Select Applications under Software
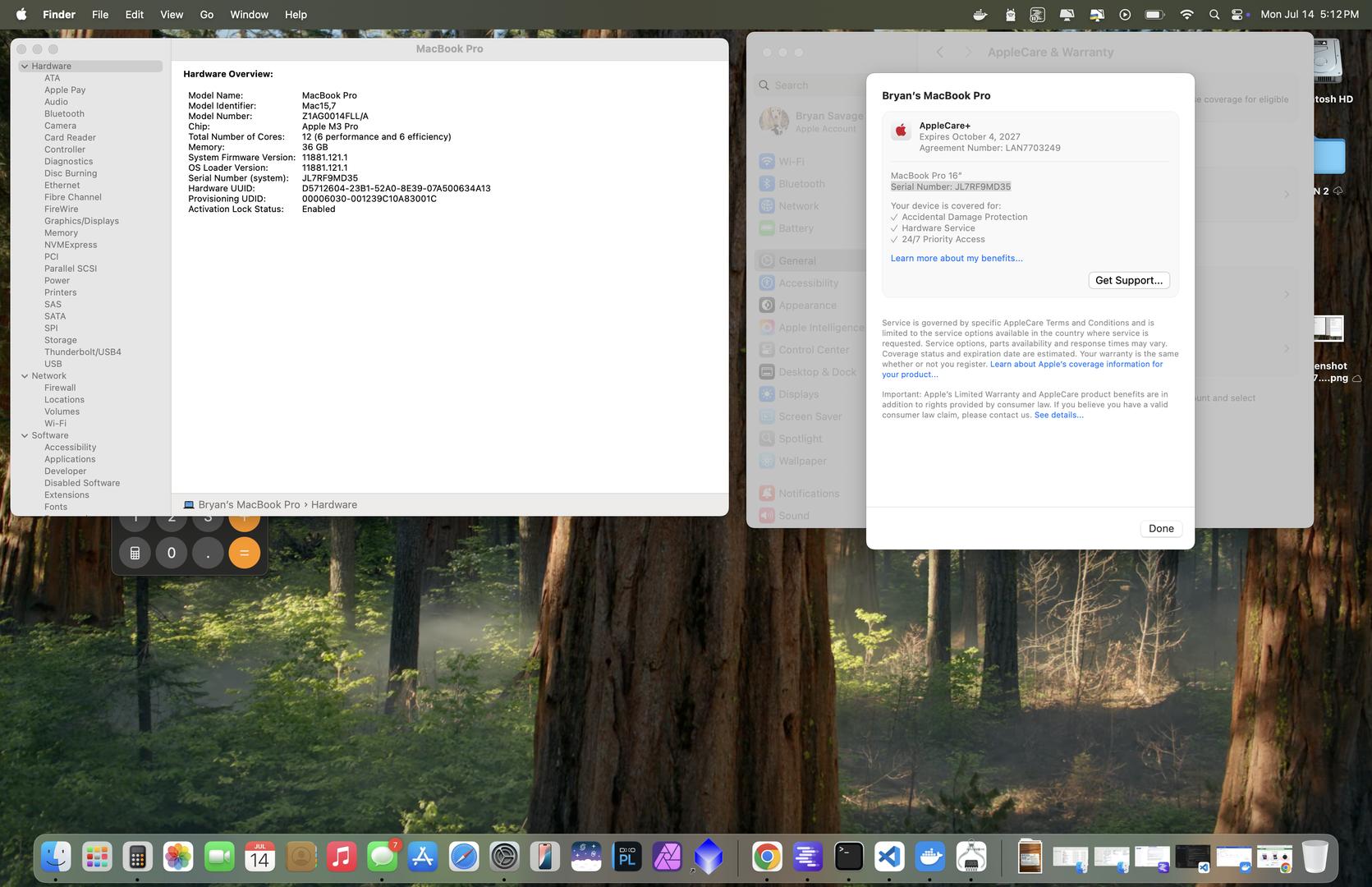Viewport: 1372px width, 887px height. pos(70,459)
